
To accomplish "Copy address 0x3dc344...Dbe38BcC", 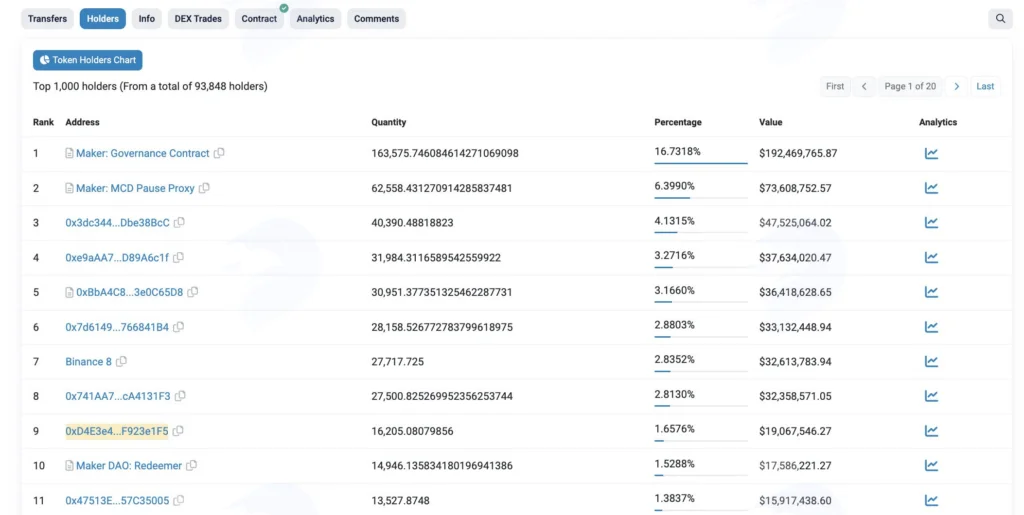I will pos(180,223).
